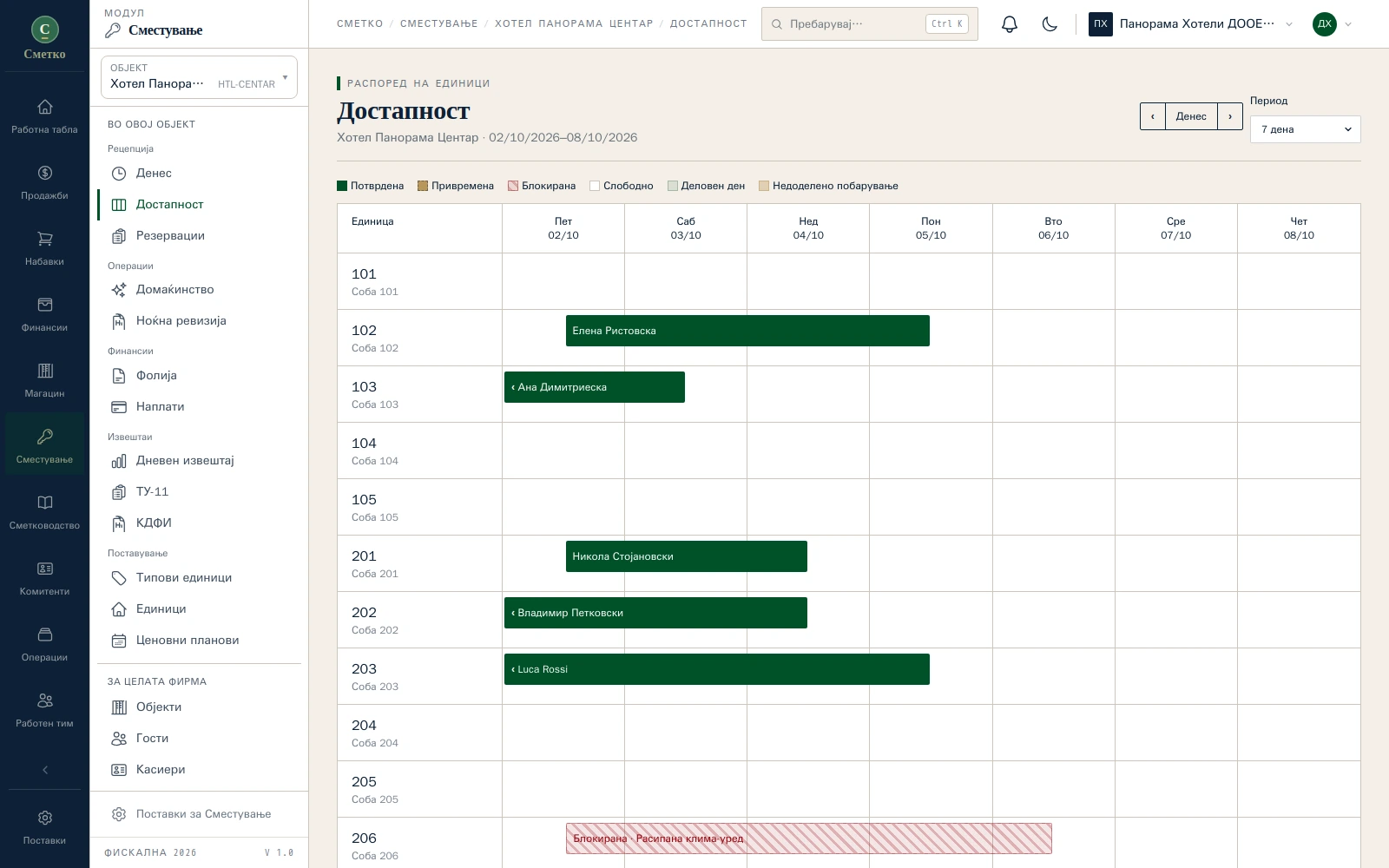The height and width of the screenshot is (868, 1389).
Task: Go to previous period arrow
Action: click(1153, 116)
